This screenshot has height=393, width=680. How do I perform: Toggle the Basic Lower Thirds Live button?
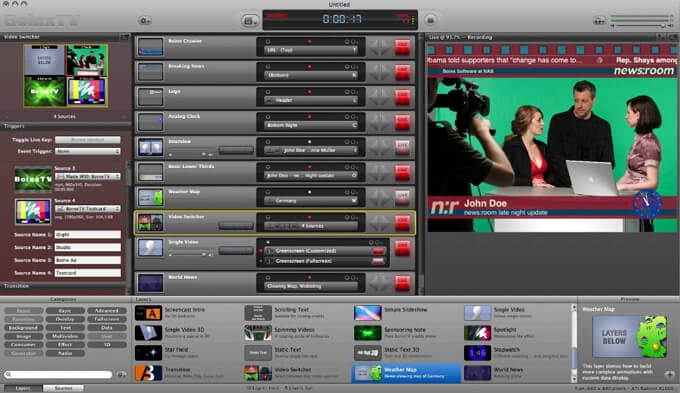coord(402,173)
